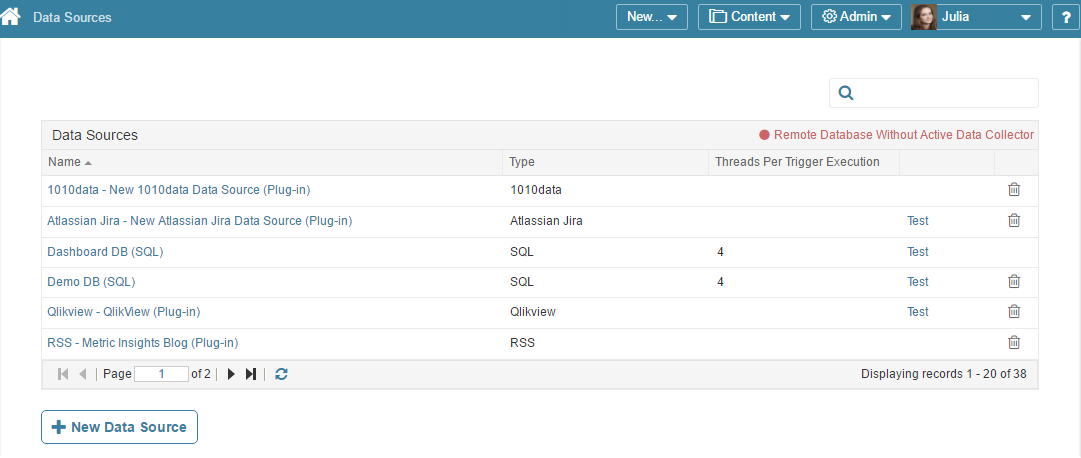Go to the first page arrow
Screen dimensions: 1081x458
click(x=63, y=374)
